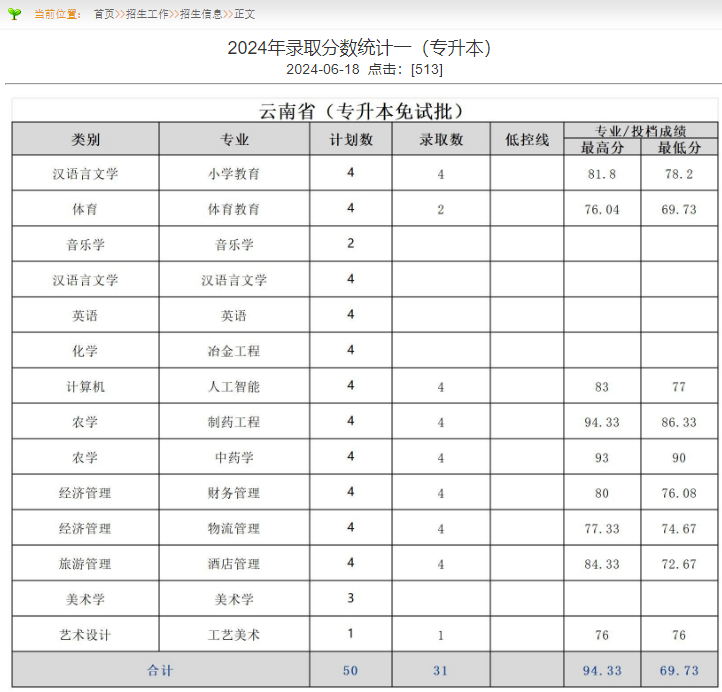Click the 计算机 category cell
This screenshot has height=692, width=722.
coord(85,386)
